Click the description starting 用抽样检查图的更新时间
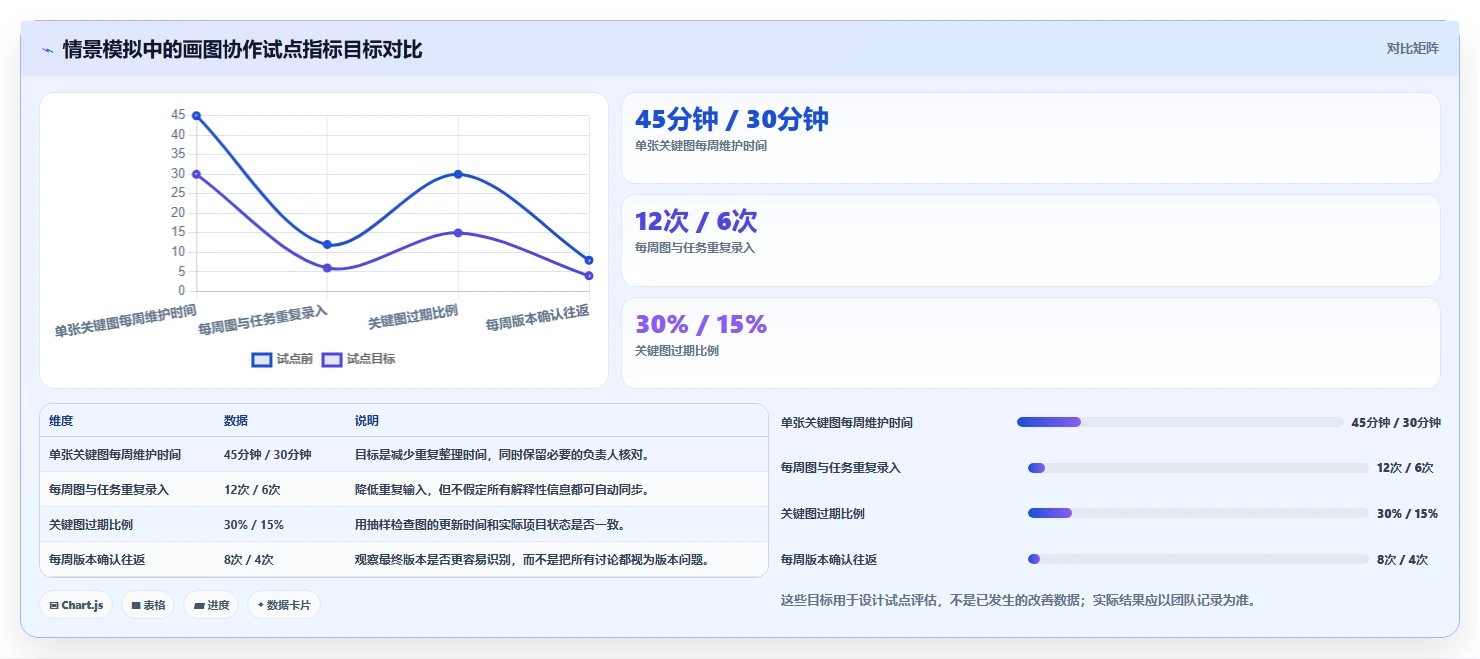1480x659 pixels. (x=489, y=525)
